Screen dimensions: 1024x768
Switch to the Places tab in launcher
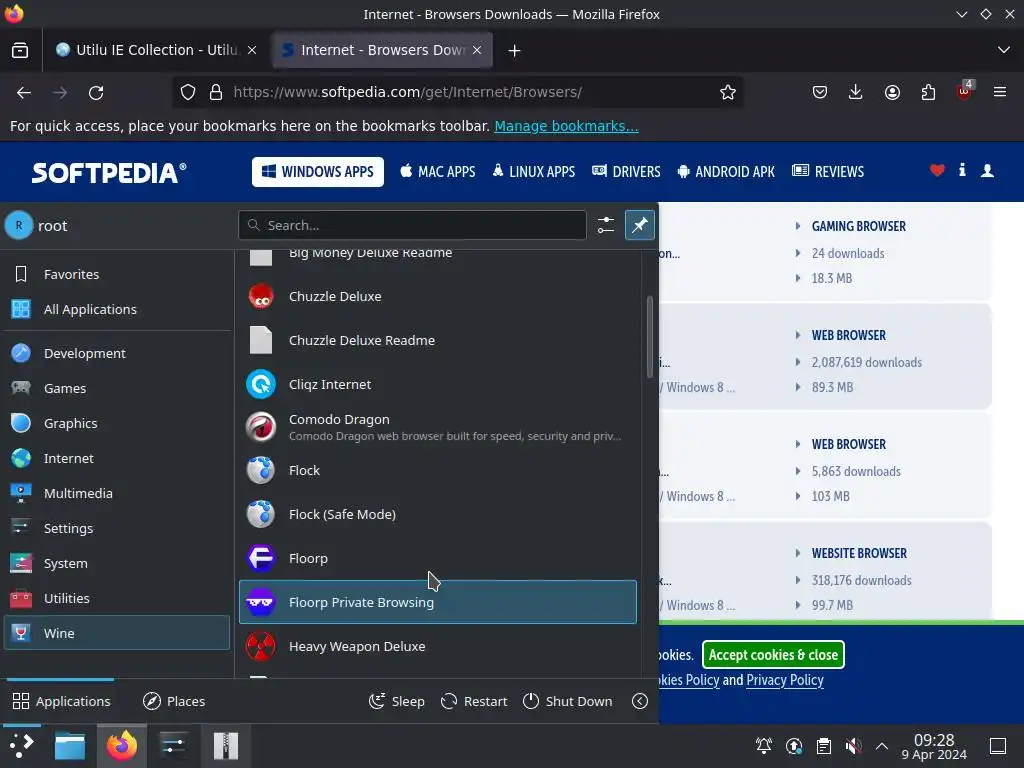[174, 701]
